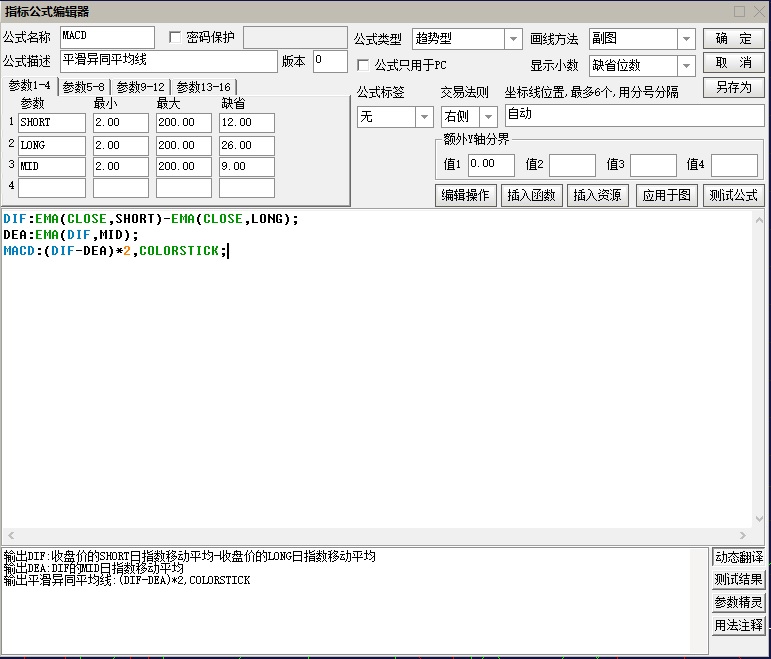This screenshot has height=659, width=771.
Task: Toggle the 公式只用于PC checkbox
Action: pos(364,65)
